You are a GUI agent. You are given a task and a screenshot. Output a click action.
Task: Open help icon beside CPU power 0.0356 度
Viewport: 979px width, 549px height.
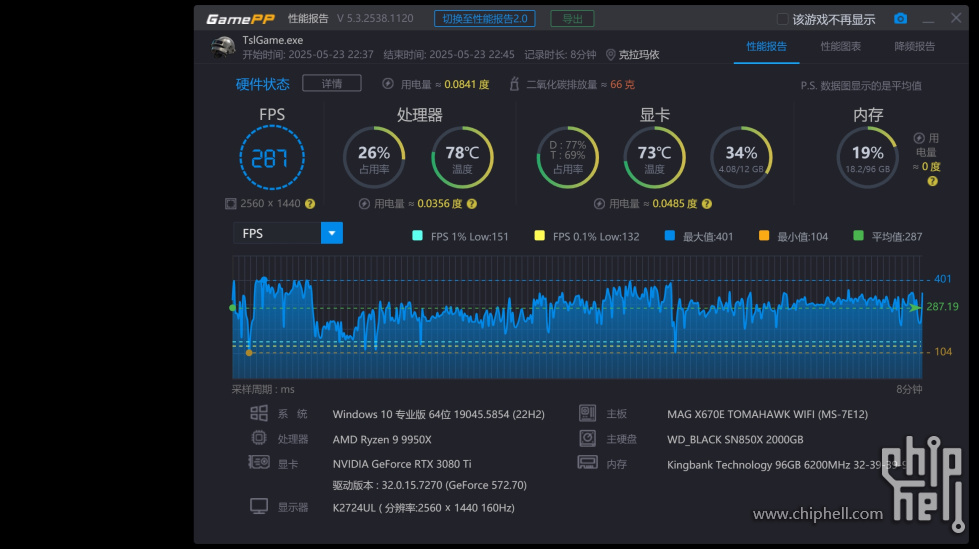pos(472,204)
